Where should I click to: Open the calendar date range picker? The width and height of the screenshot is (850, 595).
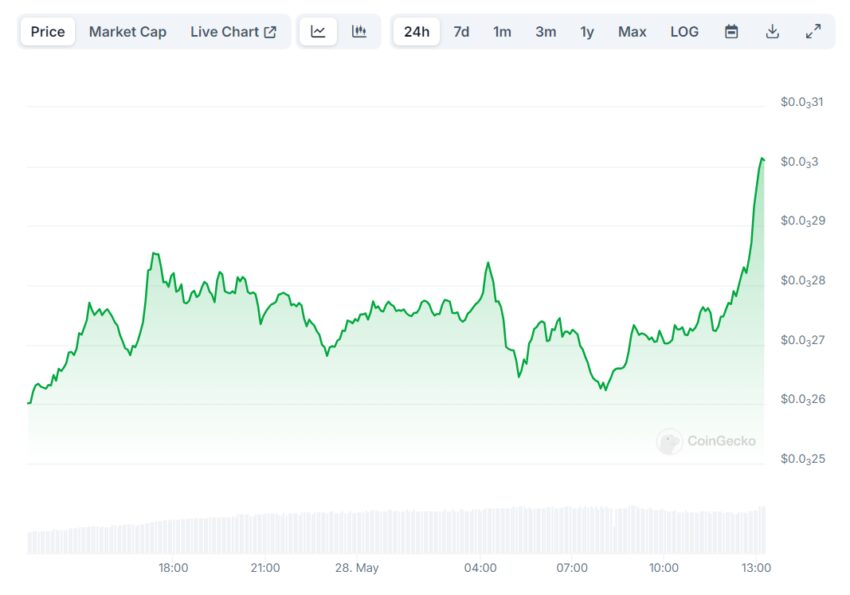(731, 31)
